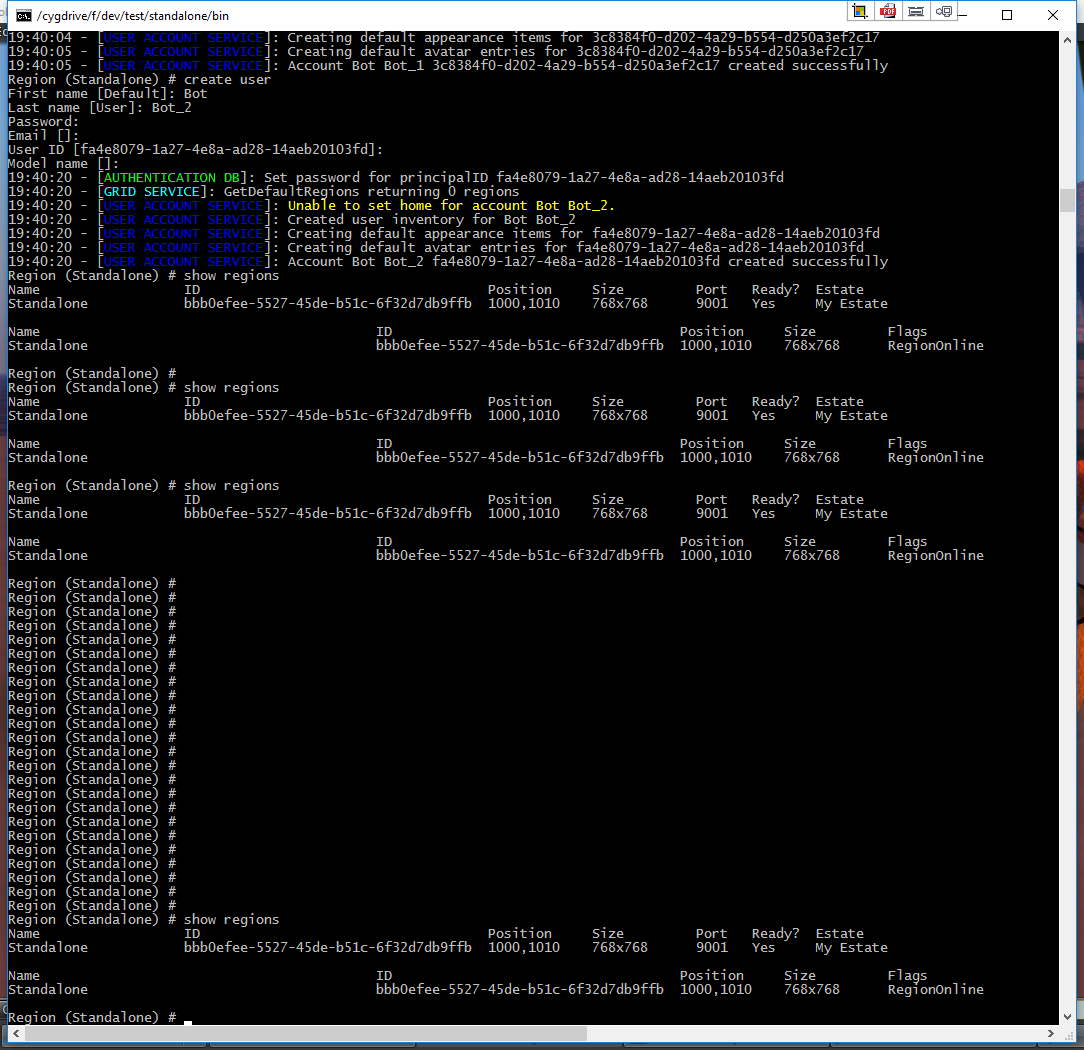Image resolution: width=1084 pixels, height=1050 pixels.
Task: Click the window title /cygdrive/f/dev/test/standalone/bin
Action: coord(133,16)
